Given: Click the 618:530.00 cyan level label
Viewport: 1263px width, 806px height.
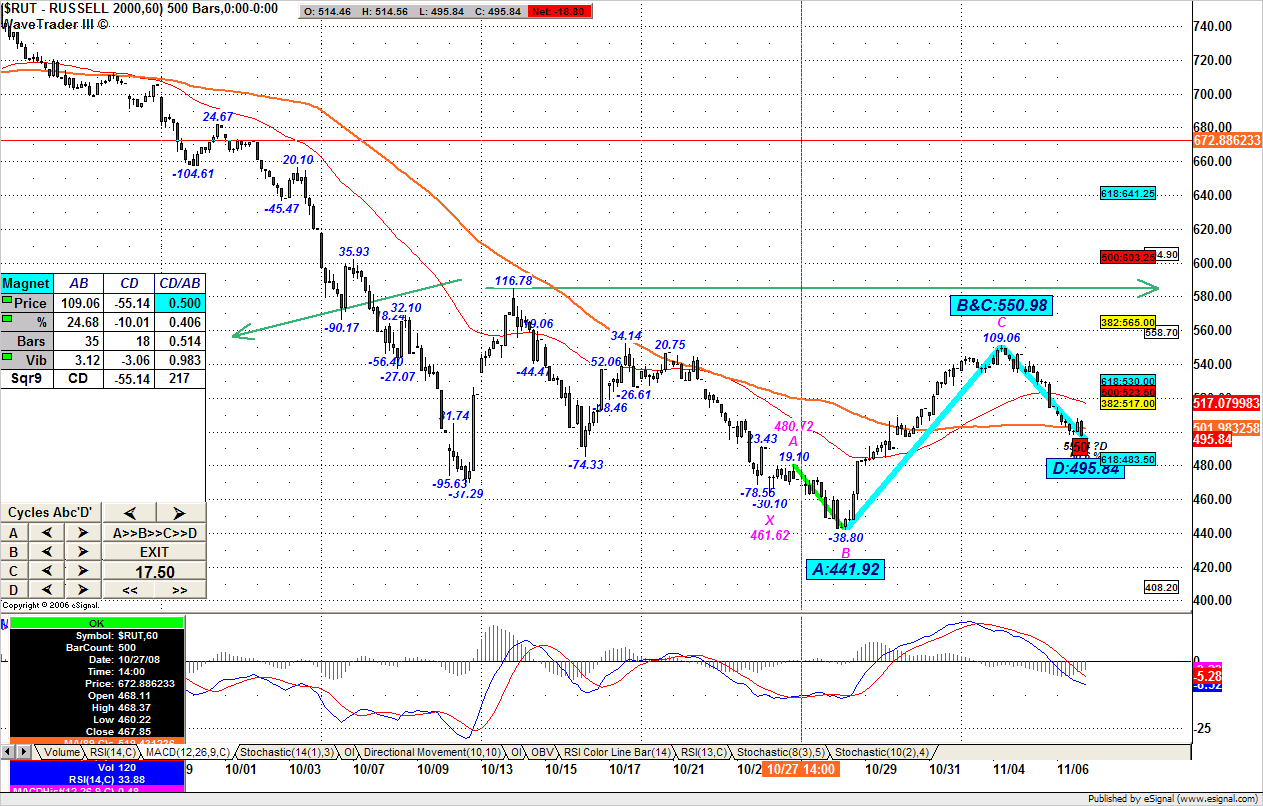Looking at the screenshot, I should point(1128,381).
